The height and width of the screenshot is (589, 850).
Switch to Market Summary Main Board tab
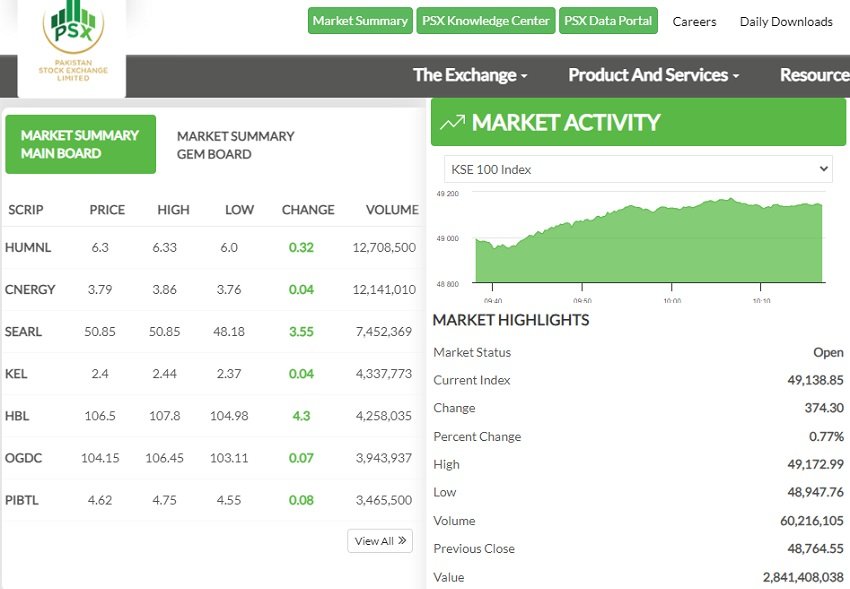click(x=80, y=144)
